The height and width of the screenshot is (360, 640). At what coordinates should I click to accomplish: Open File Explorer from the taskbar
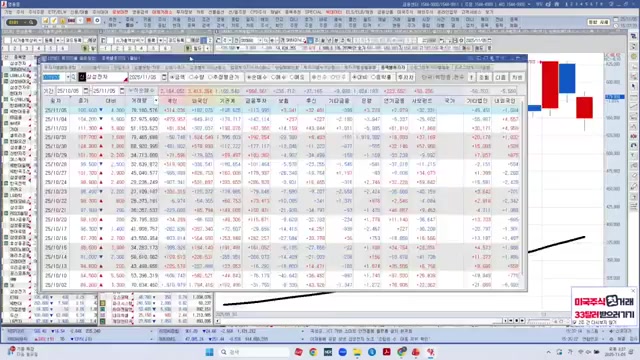(357, 352)
